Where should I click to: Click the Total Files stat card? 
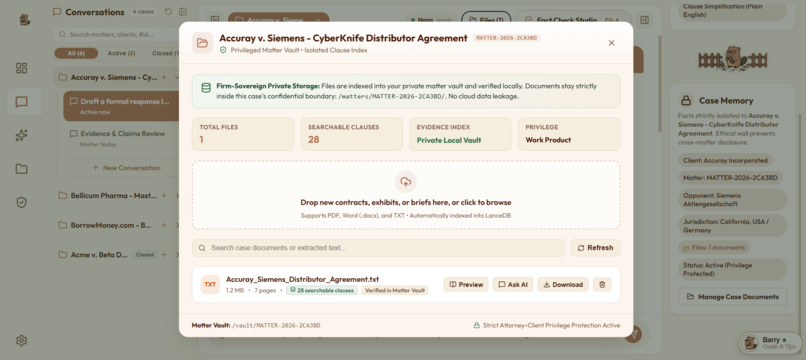click(243, 134)
